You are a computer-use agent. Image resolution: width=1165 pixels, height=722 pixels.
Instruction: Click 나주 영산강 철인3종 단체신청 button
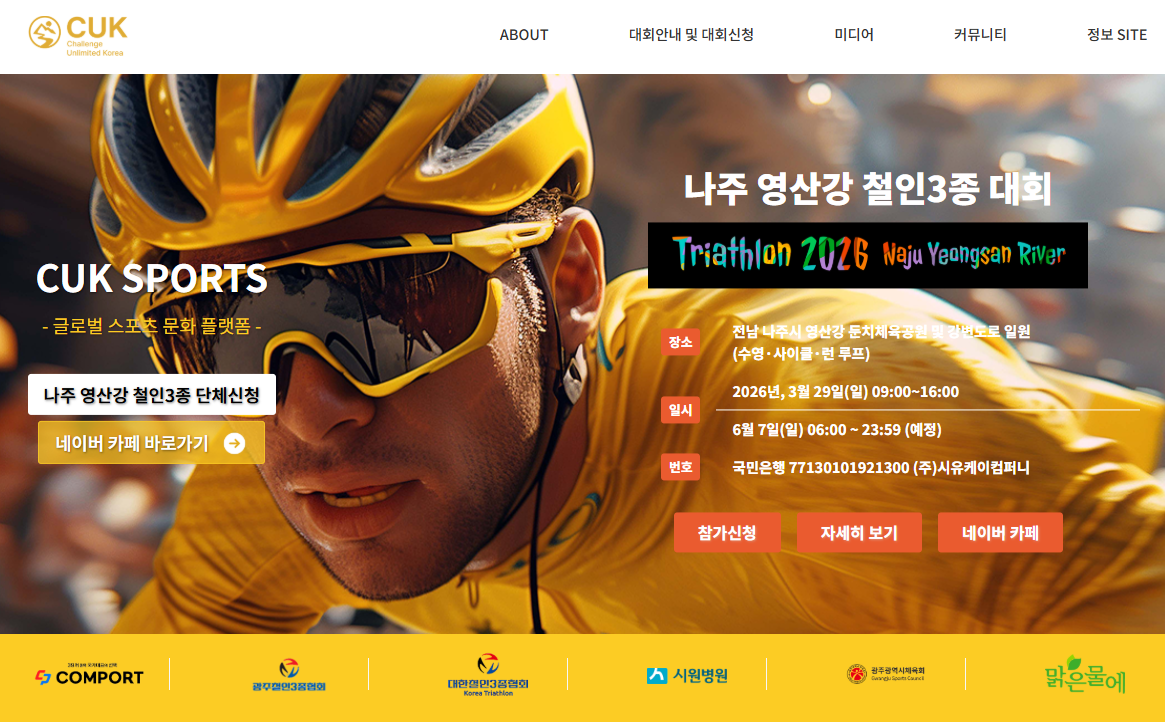click(x=152, y=394)
